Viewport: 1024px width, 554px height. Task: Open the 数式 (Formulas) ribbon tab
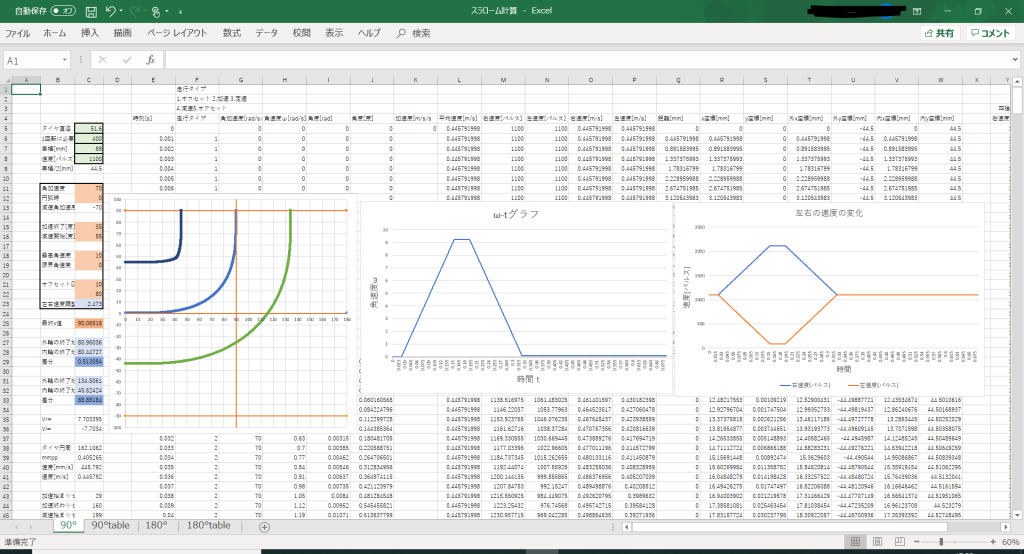(232, 33)
